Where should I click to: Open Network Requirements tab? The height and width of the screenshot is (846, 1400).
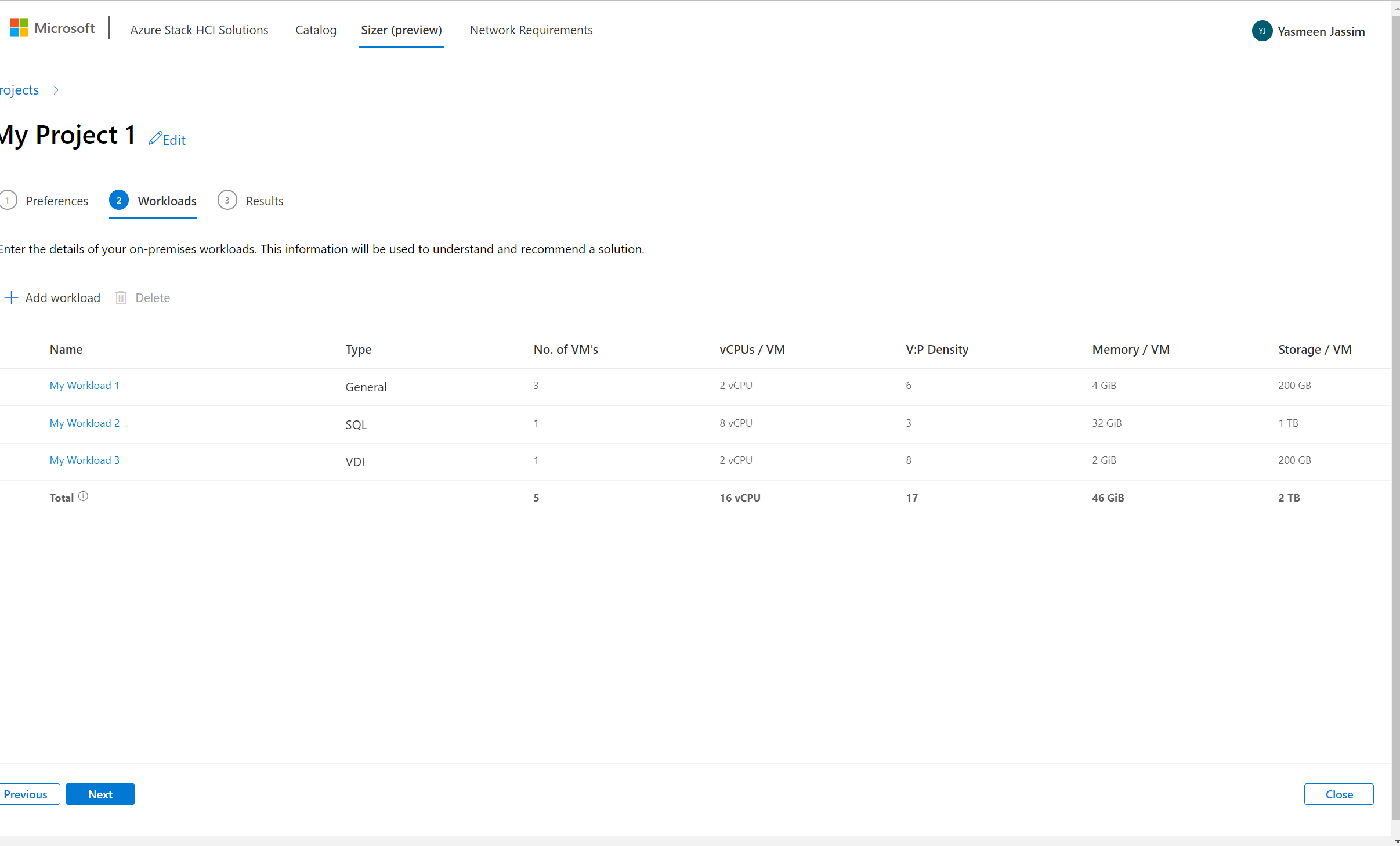pyautogui.click(x=531, y=30)
